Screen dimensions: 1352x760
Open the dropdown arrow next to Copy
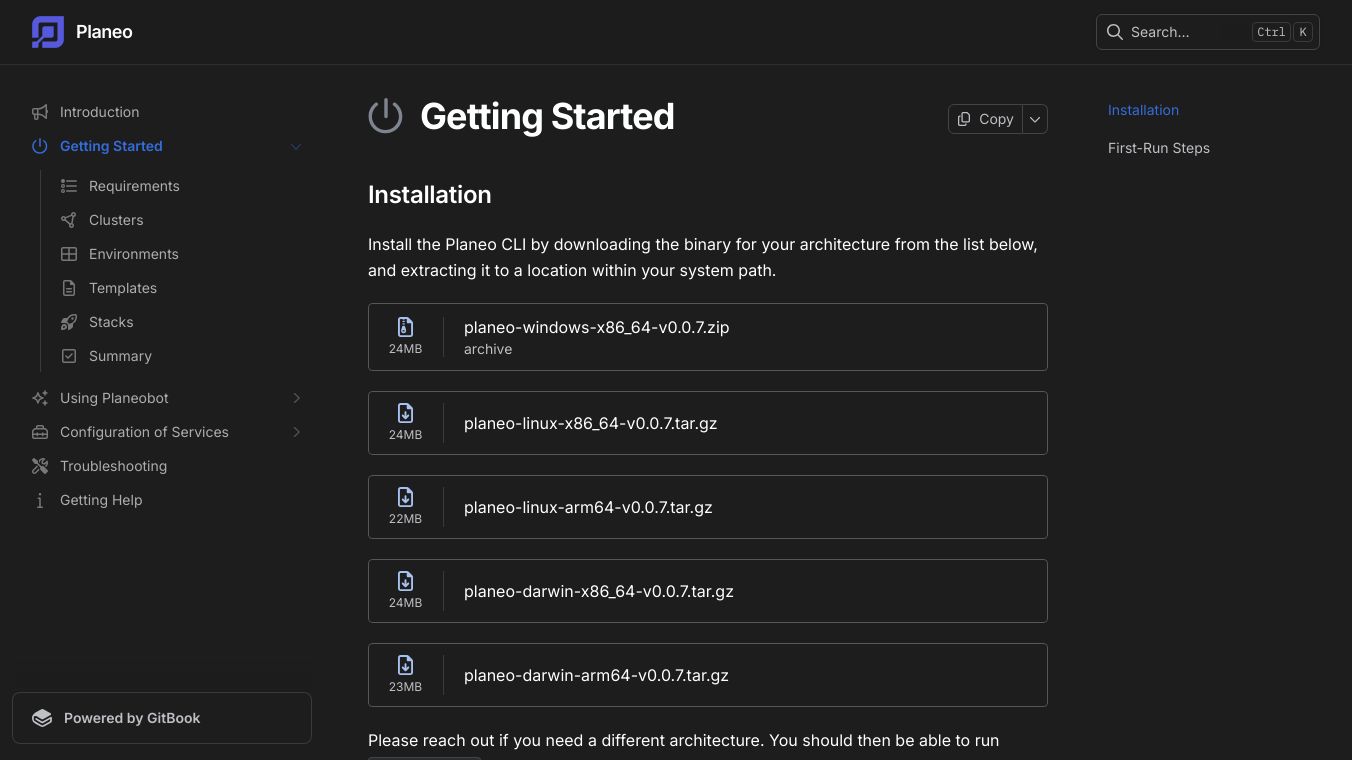[x=1035, y=119]
